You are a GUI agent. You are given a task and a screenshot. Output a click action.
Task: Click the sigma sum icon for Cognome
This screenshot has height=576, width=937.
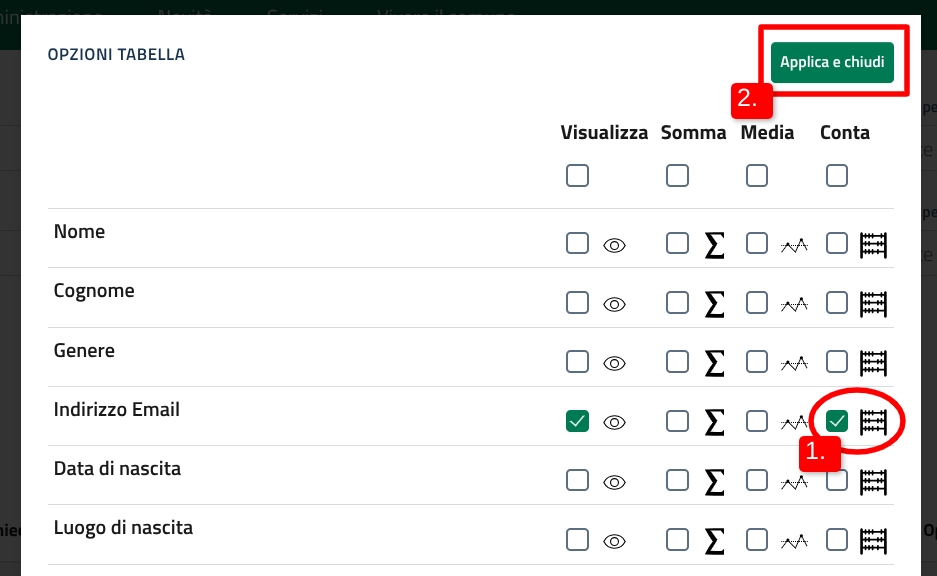click(x=714, y=303)
